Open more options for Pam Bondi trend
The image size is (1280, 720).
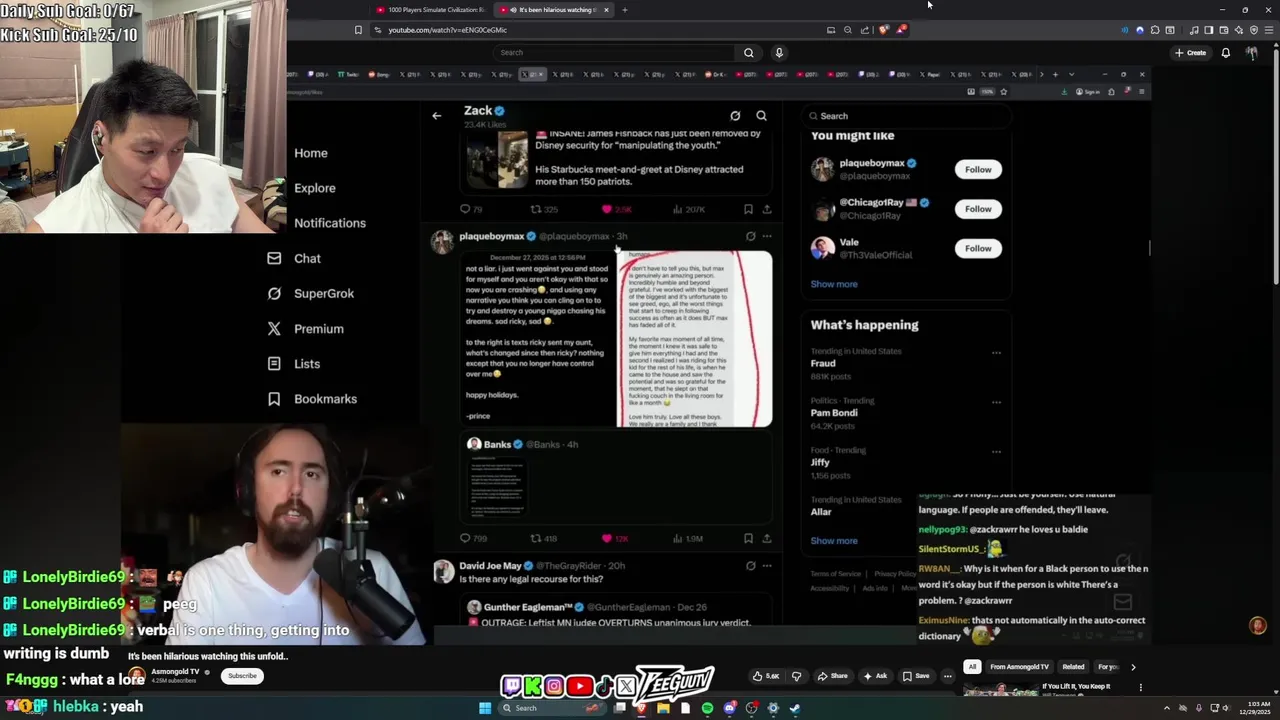pyautogui.click(x=996, y=402)
